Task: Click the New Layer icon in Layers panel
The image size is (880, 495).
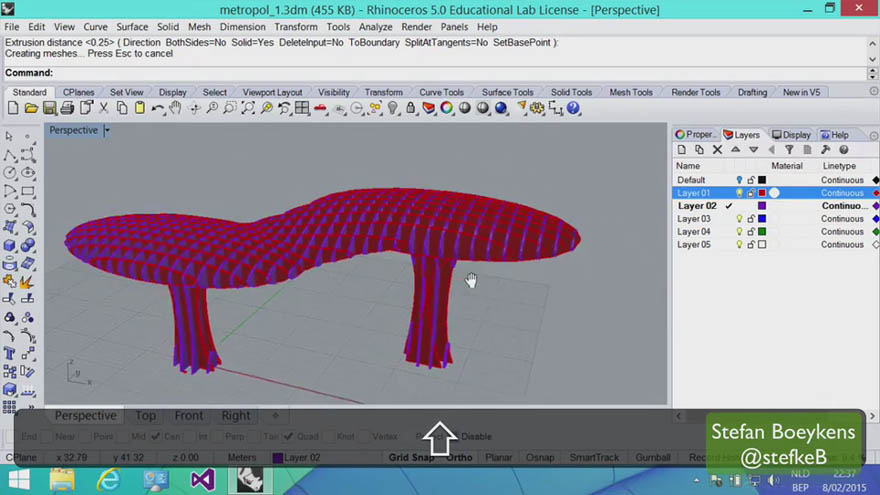Action: [x=681, y=150]
